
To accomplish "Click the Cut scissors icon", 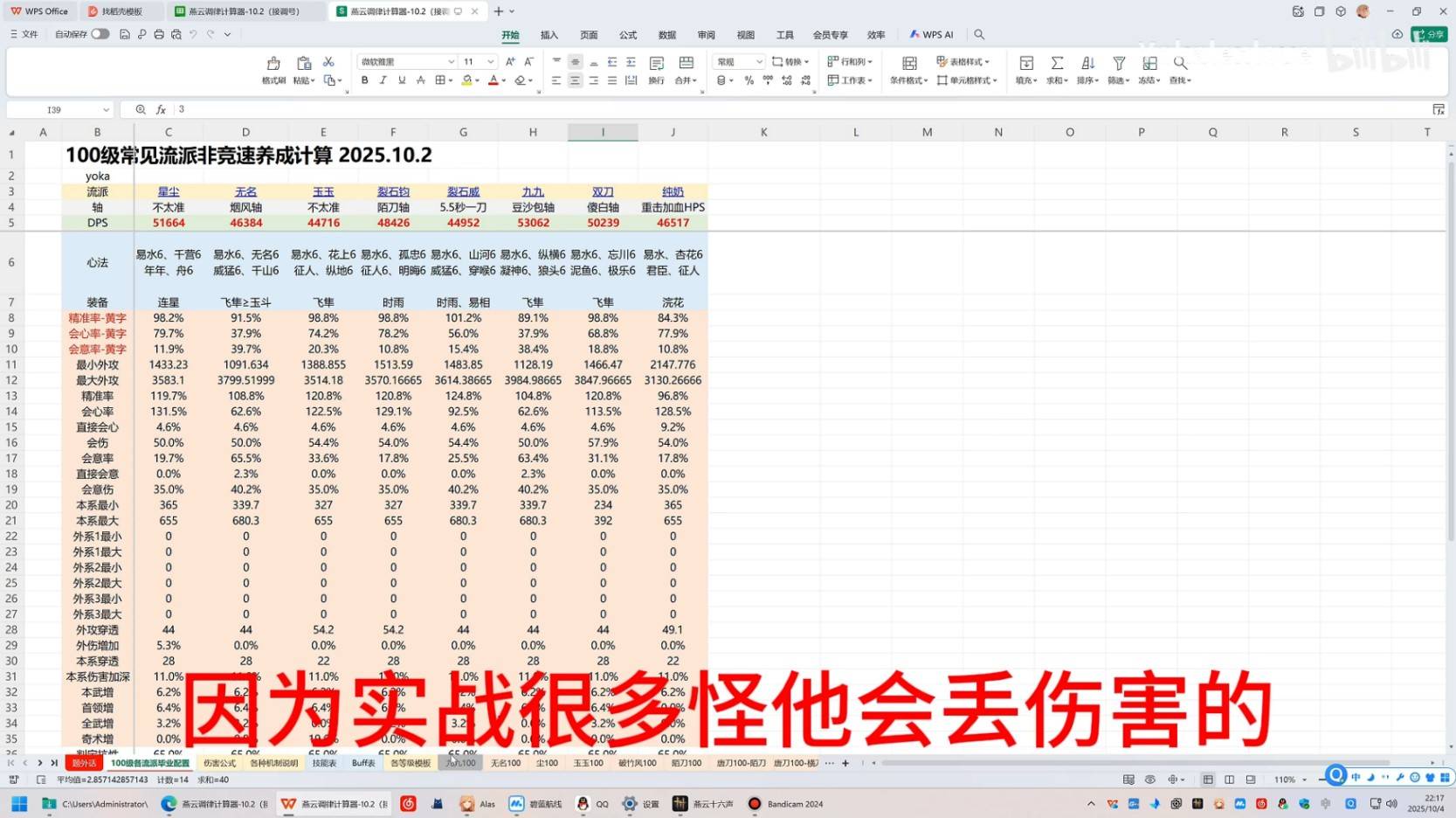I will [328, 62].
